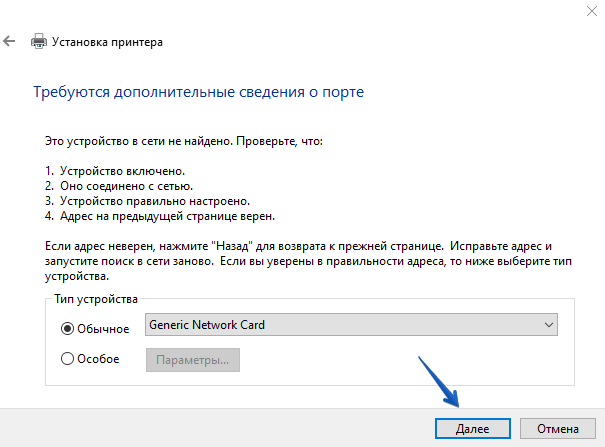The image size is (605, 447).
Task: Click heading Требуются дополнительные сведения о порте
Action: [x=198, y=92]
